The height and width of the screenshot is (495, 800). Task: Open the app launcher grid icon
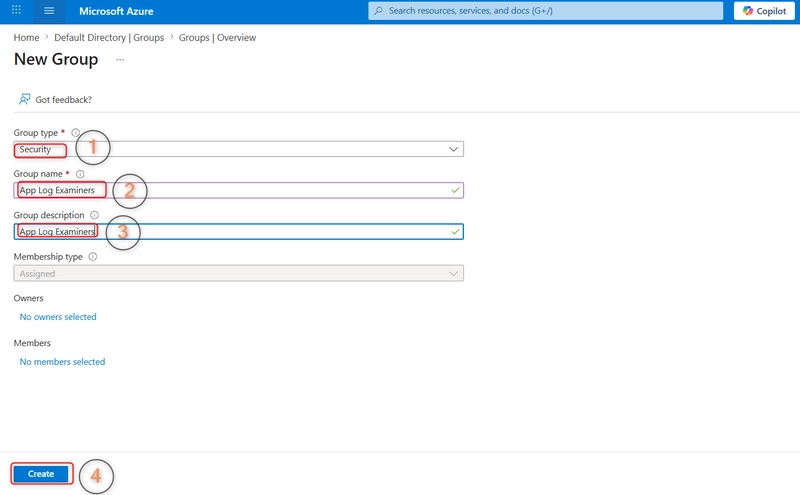coord(16,10)
